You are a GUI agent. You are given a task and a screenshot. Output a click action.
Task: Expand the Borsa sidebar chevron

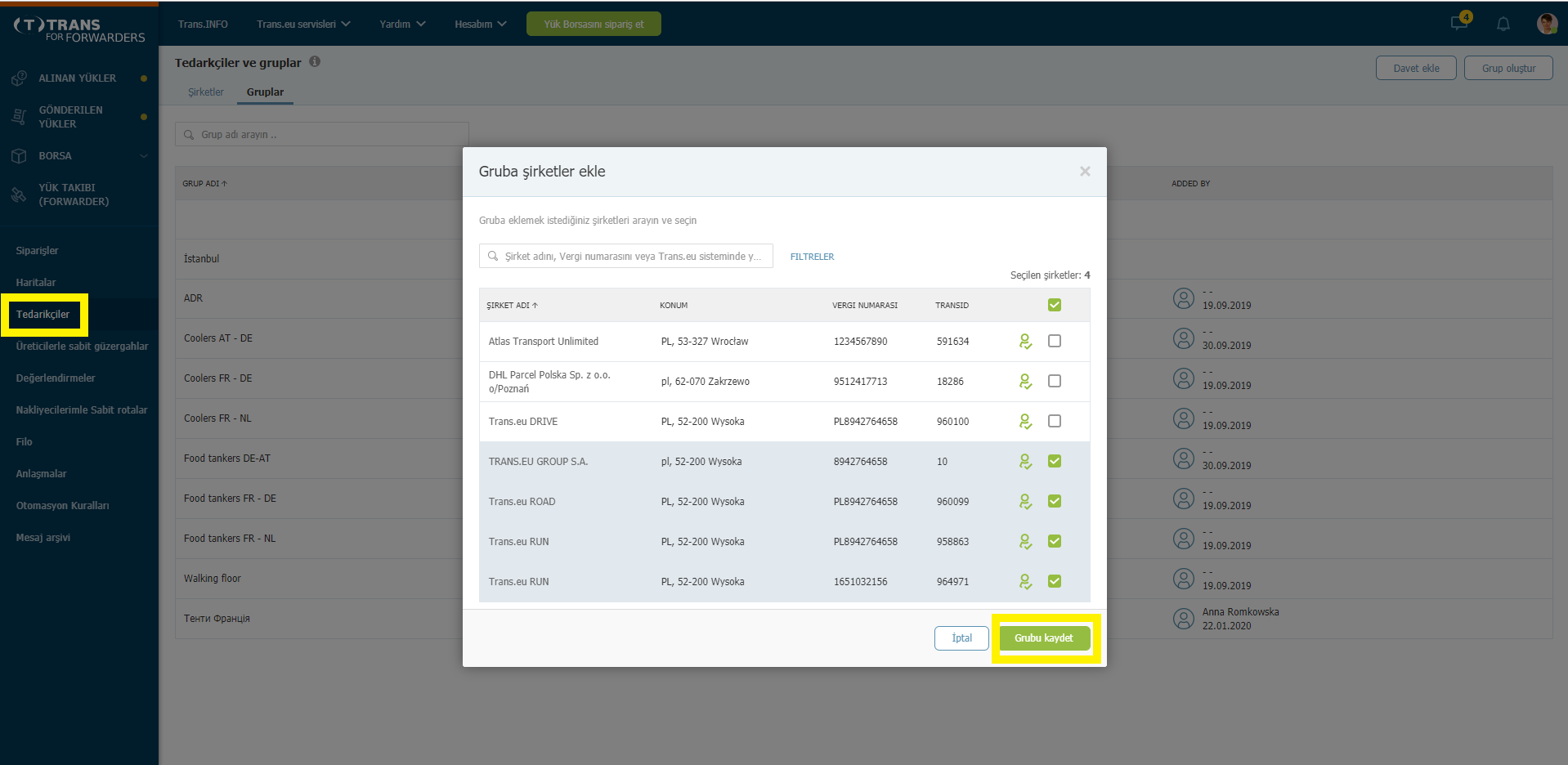click(x=144, y=156)
